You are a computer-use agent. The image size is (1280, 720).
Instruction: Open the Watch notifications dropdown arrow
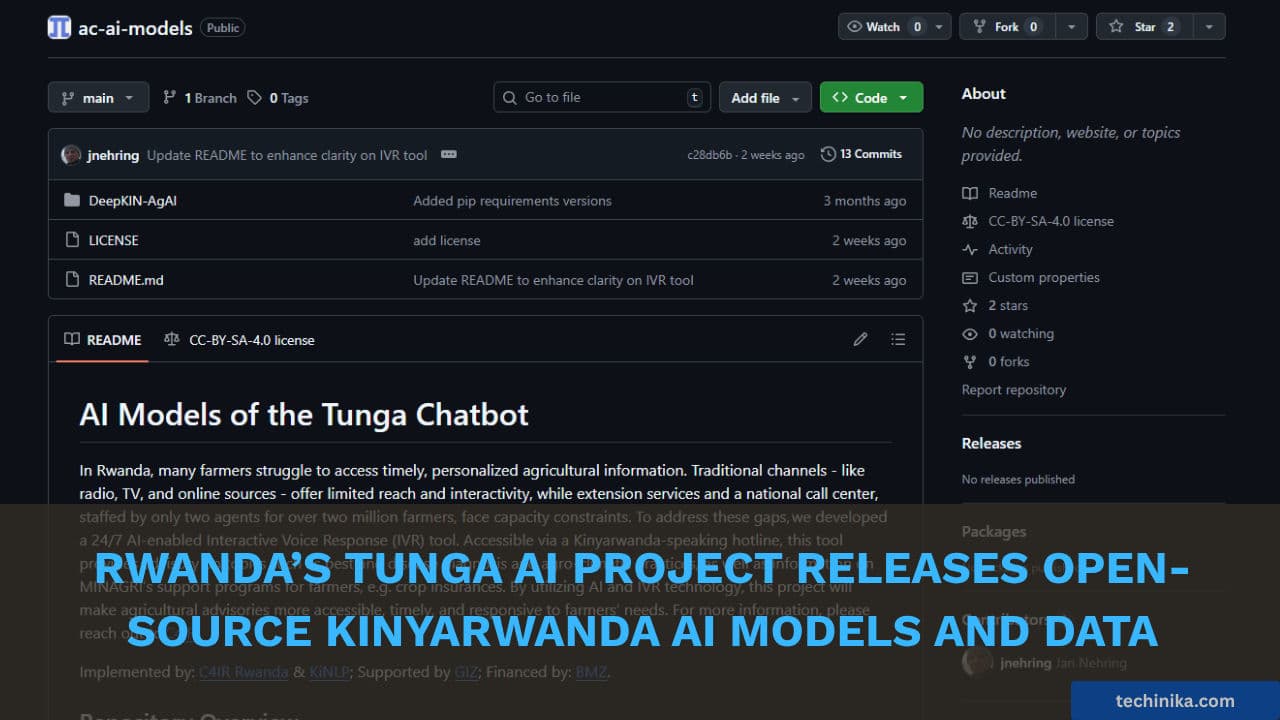[x=940, y=27]
